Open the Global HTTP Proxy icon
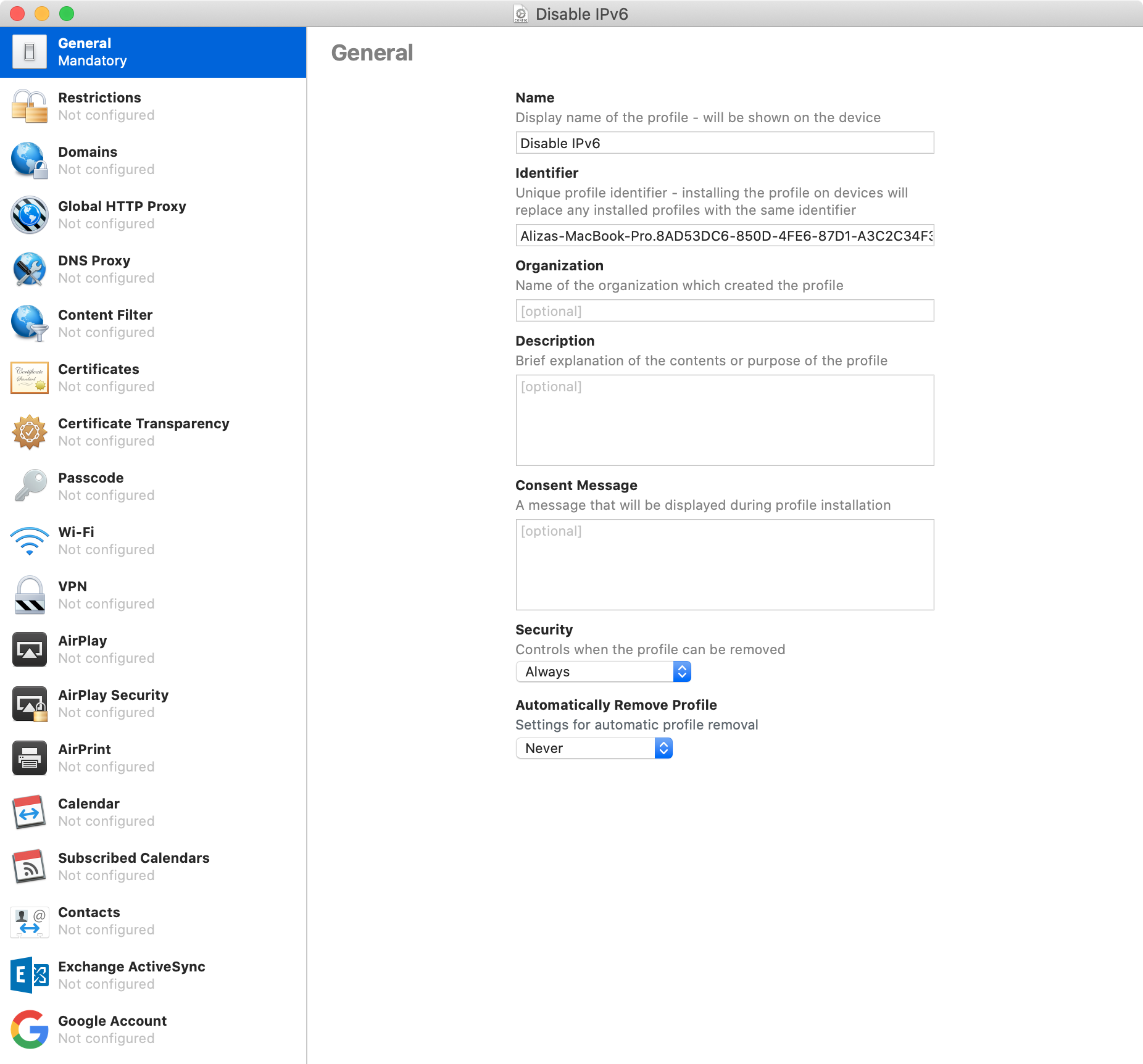The height and width of the screenshot is (1064, 1143). 29,215
